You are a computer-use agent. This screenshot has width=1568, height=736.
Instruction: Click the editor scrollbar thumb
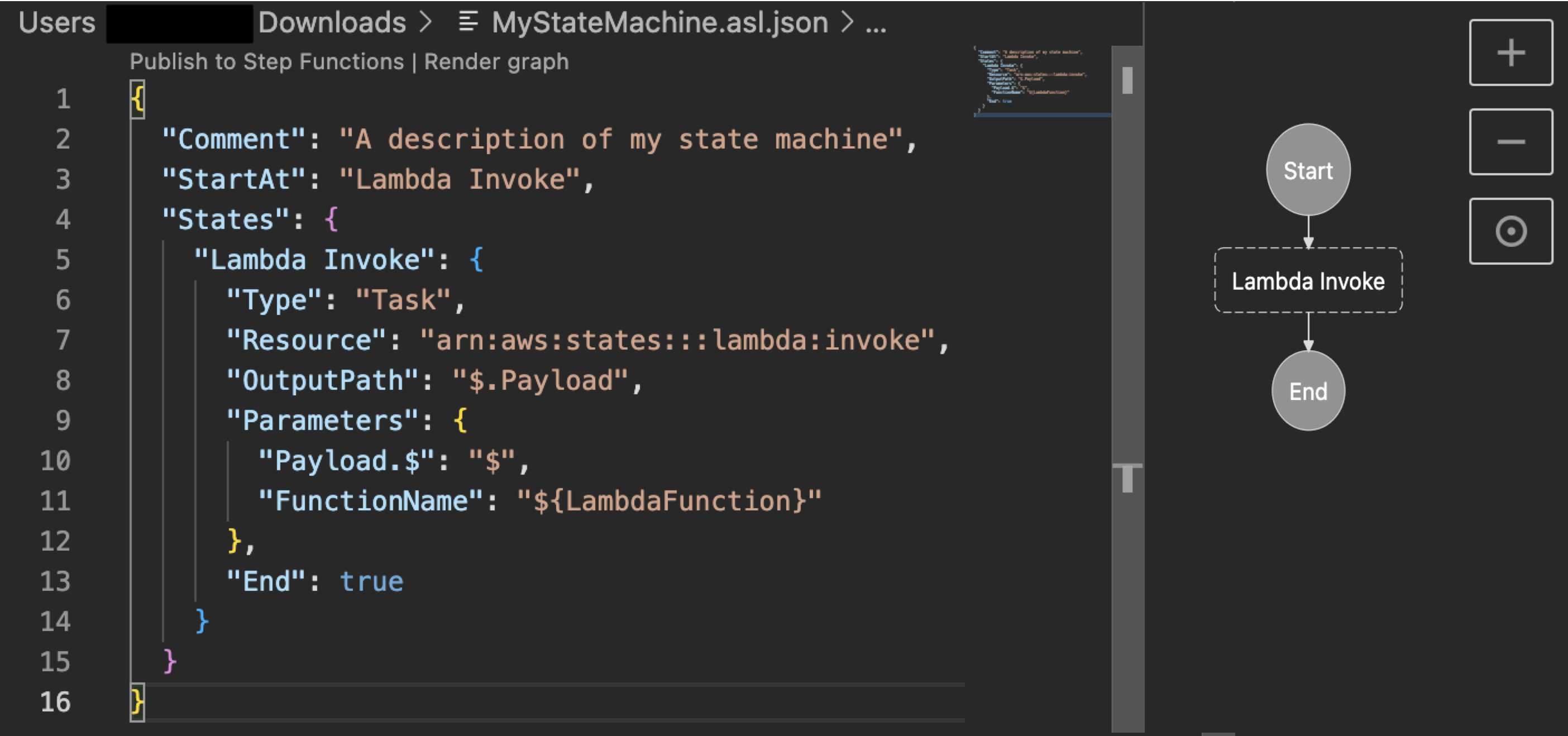(1127, 79)
